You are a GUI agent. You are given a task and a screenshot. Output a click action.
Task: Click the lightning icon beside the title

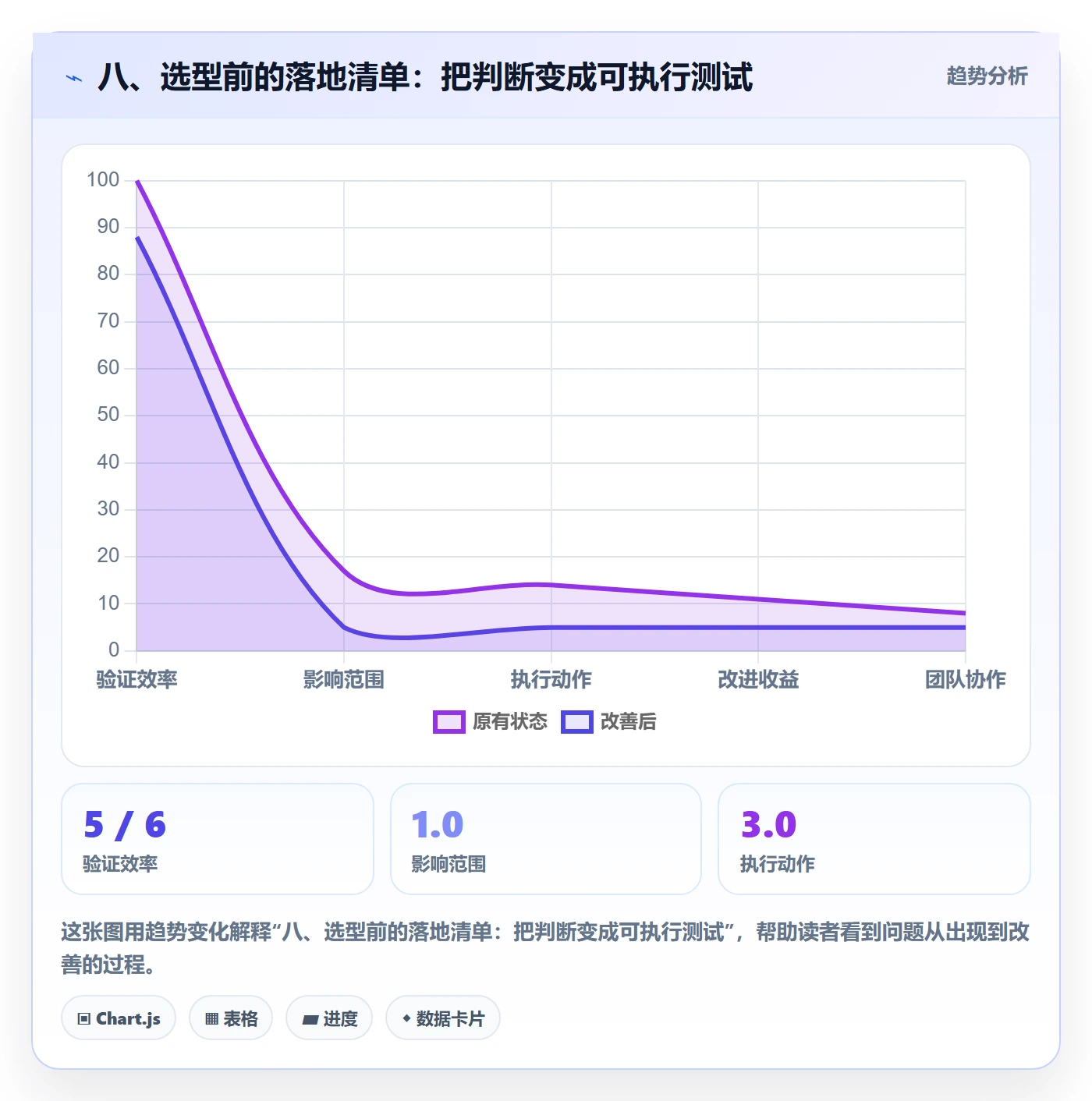(74, 78)
